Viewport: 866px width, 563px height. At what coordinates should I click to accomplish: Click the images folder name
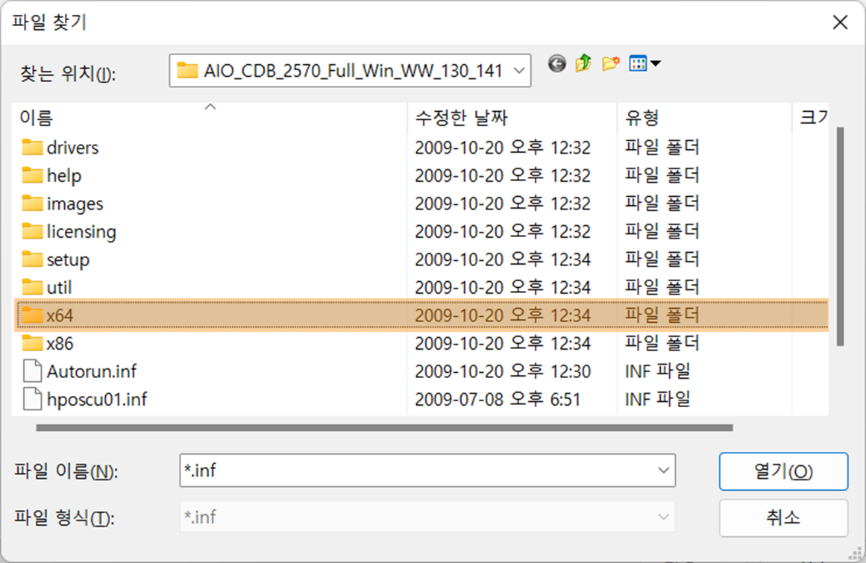pyautogui.click(x=75, y=204)
